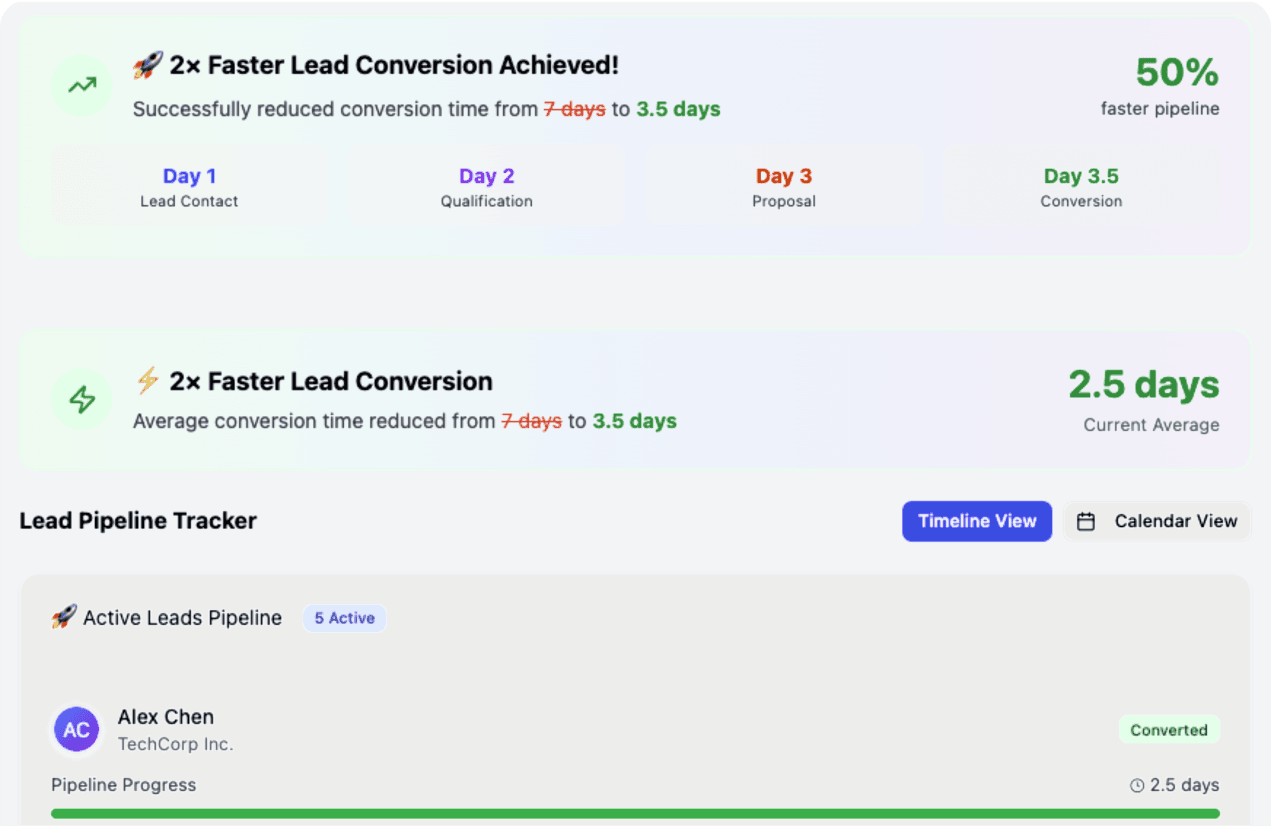Click the lightning bolt conversion badge icon
This screenshot has height=826, width=1271.
tap(148, 380)
